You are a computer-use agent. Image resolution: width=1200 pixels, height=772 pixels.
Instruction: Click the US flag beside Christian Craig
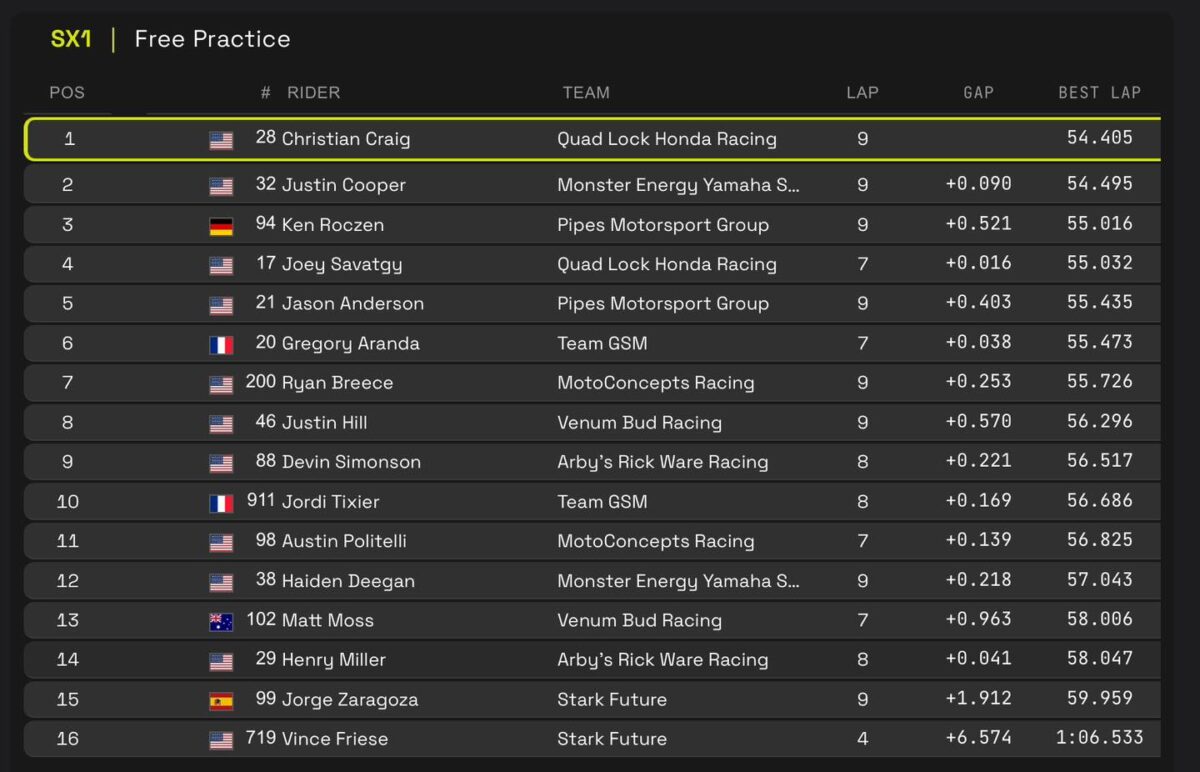tap(221, 140)
